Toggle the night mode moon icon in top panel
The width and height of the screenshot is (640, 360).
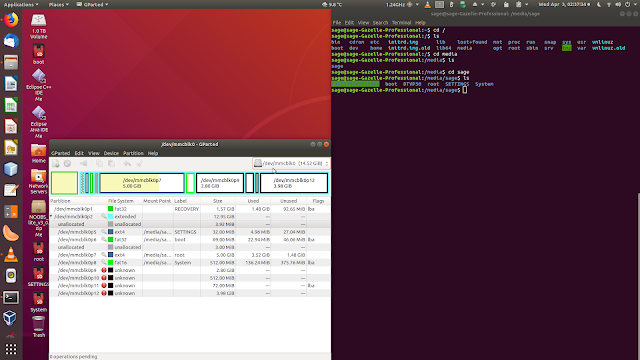click(x=599, y=4)
